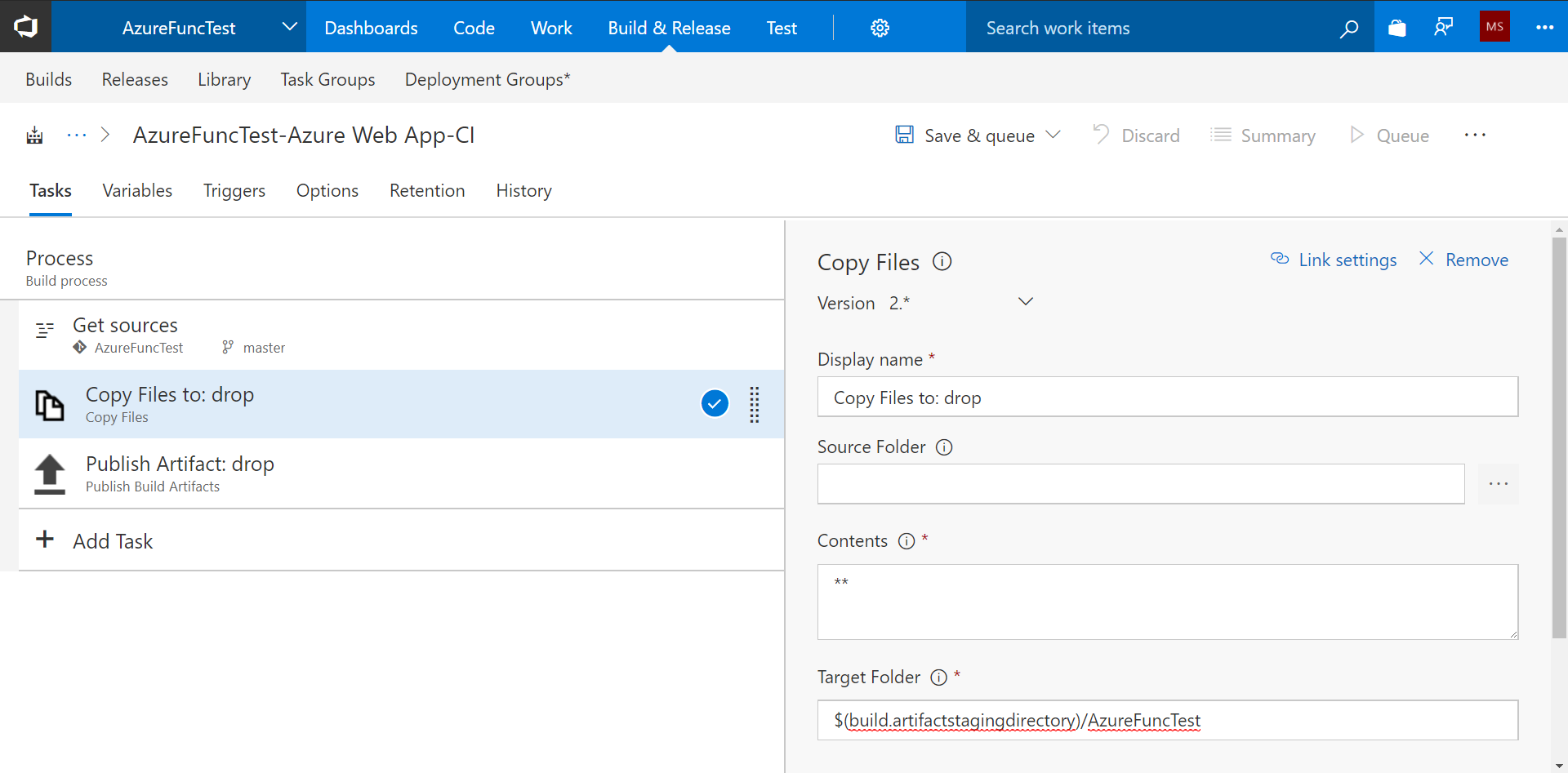Go to the Builds page
1568x773 pixels.
48,79
